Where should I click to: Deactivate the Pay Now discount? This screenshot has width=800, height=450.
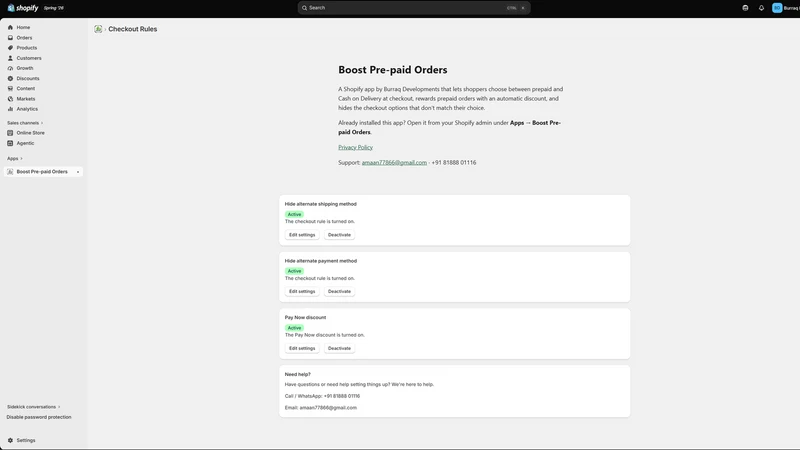coord(339,348)
